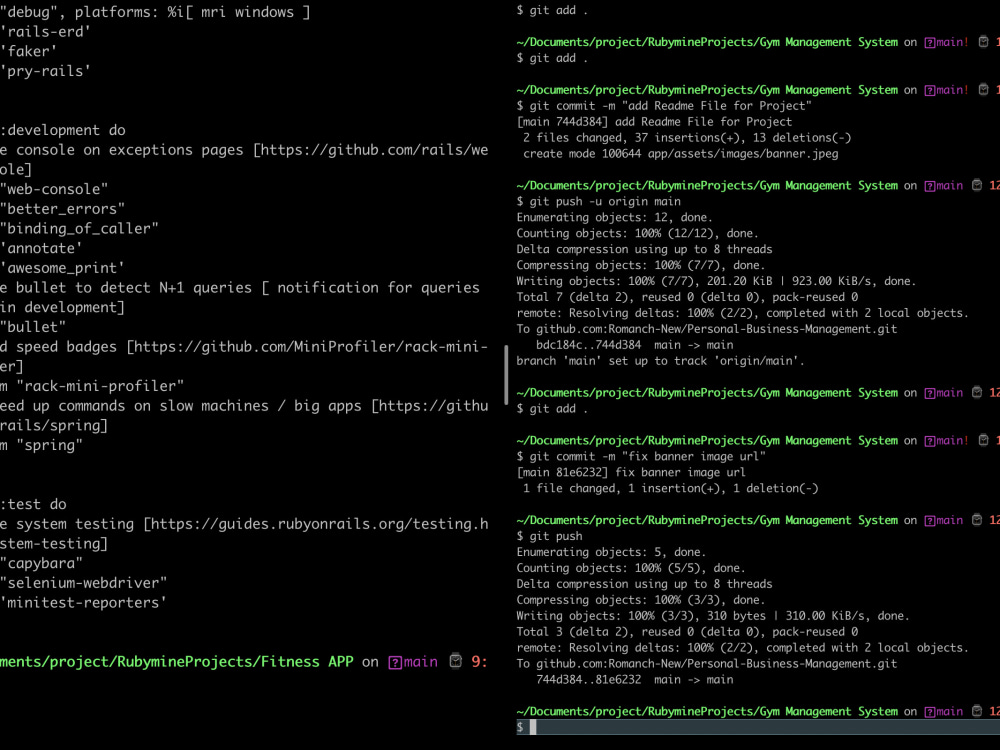Image resolution: width=1000 pixels, height=750 pixels.
Task: Click 'Enumerating objects: 12, done.' line
Action: [615, 217]
